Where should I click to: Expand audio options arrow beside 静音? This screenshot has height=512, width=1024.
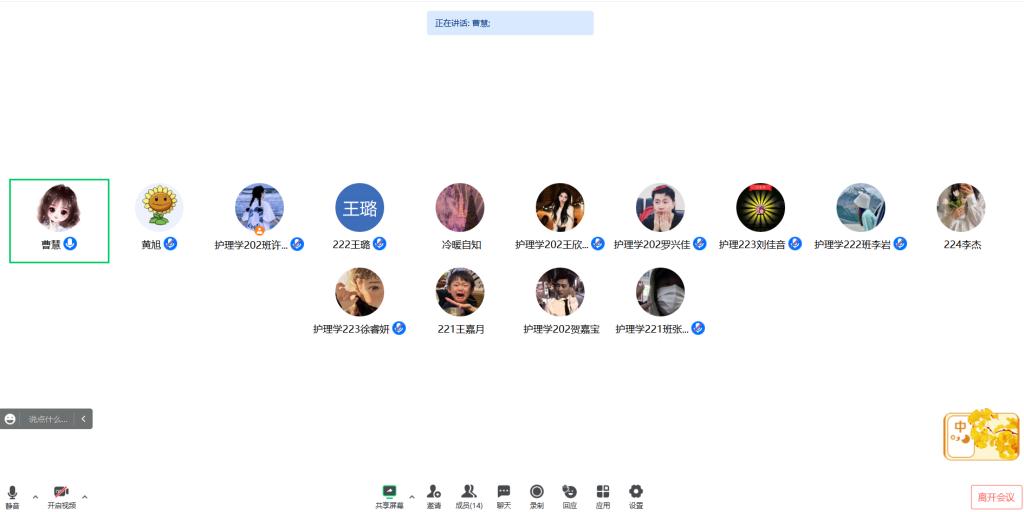click(35, 496)
